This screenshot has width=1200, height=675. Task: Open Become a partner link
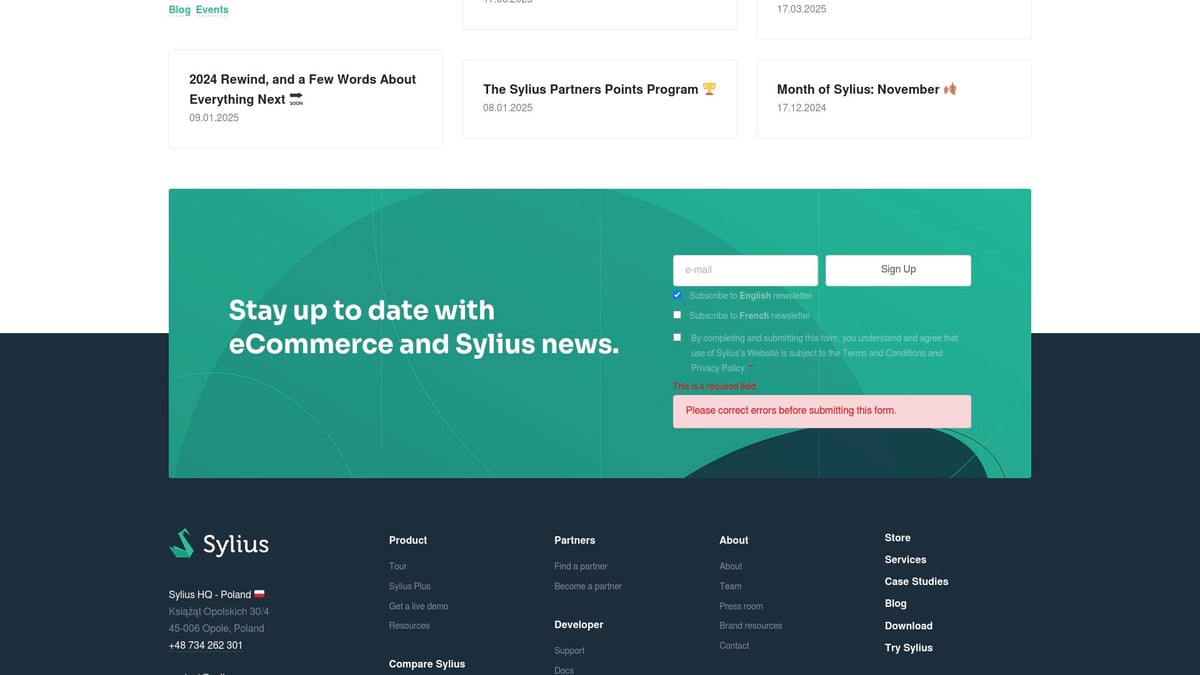(x=588, y=586)
